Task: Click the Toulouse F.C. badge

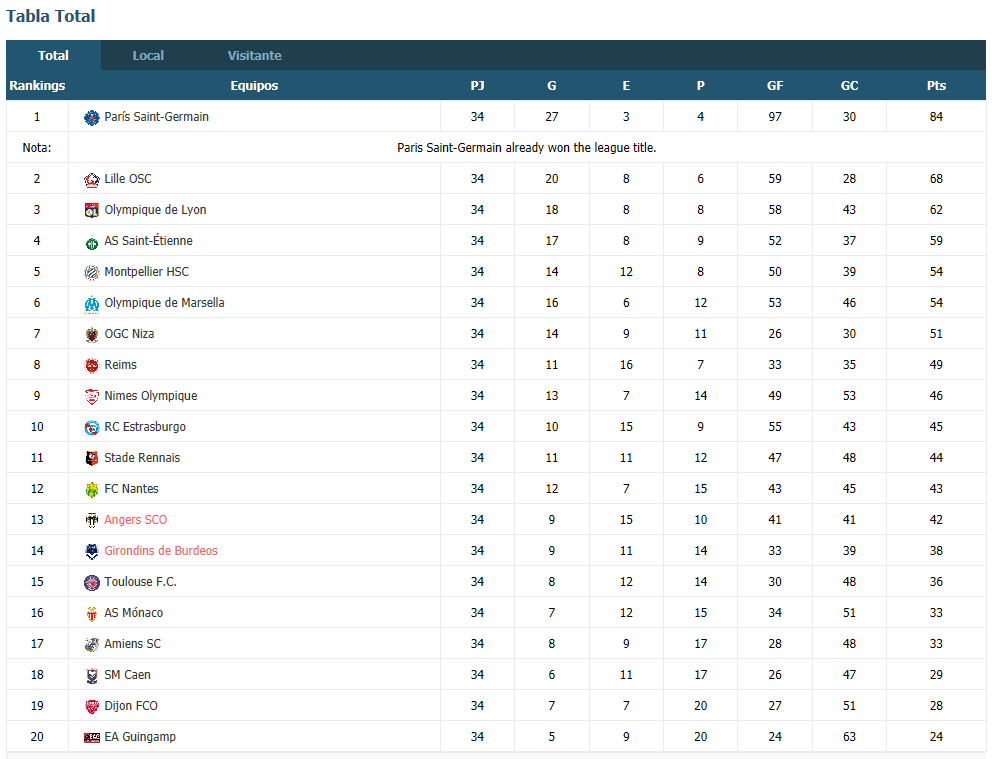Action: (92, 583)
